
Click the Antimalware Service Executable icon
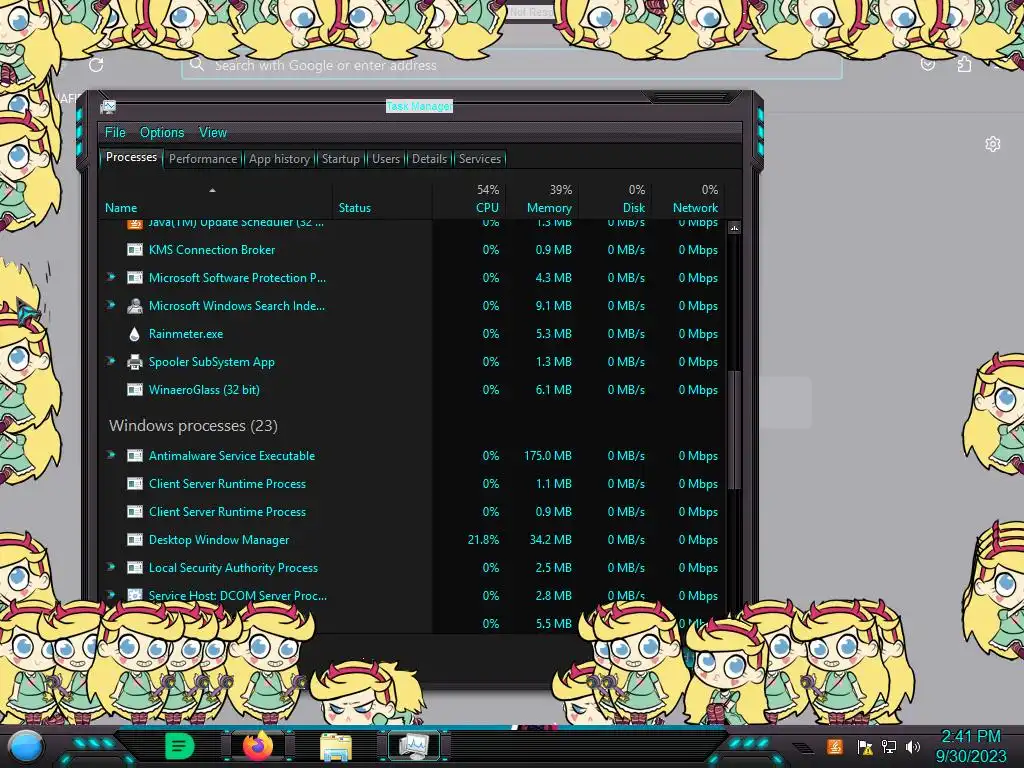click(x=135, y=456)
